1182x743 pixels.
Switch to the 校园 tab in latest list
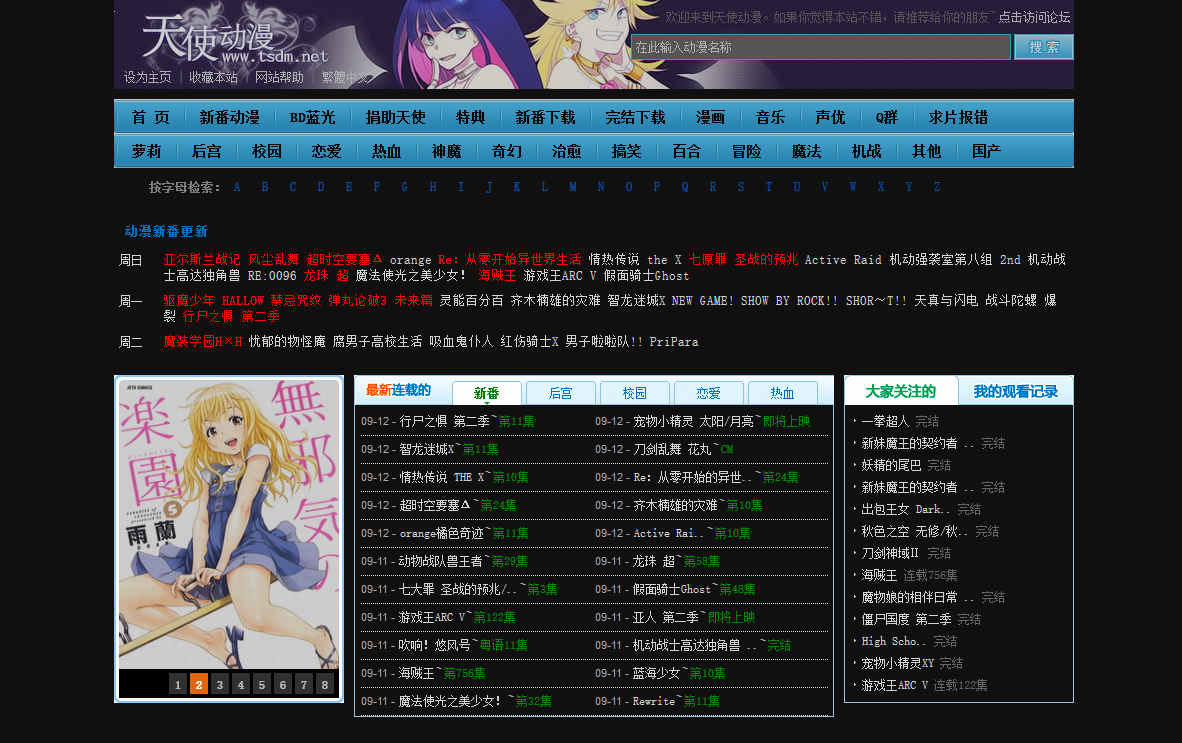635,393
